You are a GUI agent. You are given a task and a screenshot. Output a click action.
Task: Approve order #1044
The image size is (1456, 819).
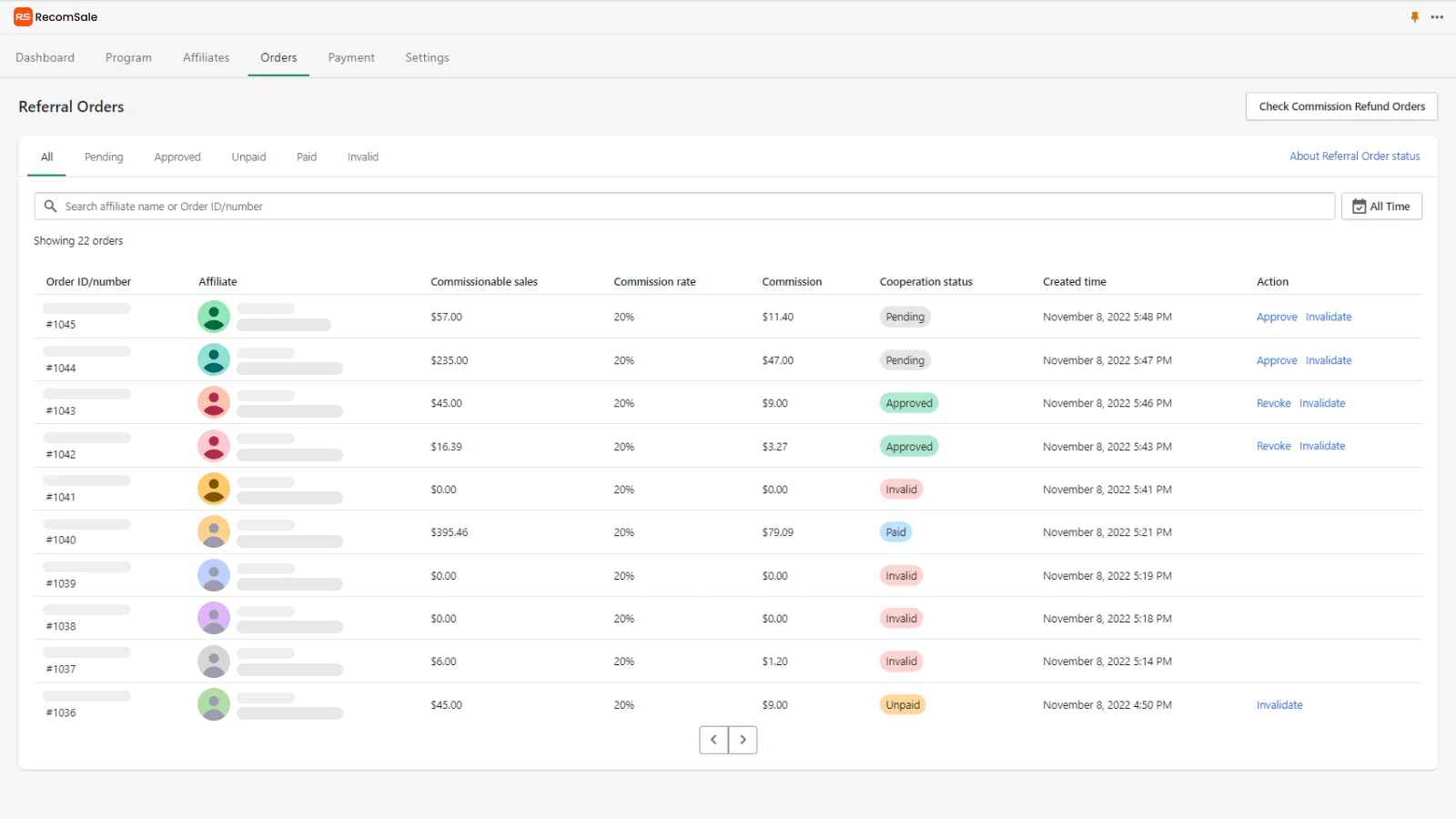(1277, 360)
